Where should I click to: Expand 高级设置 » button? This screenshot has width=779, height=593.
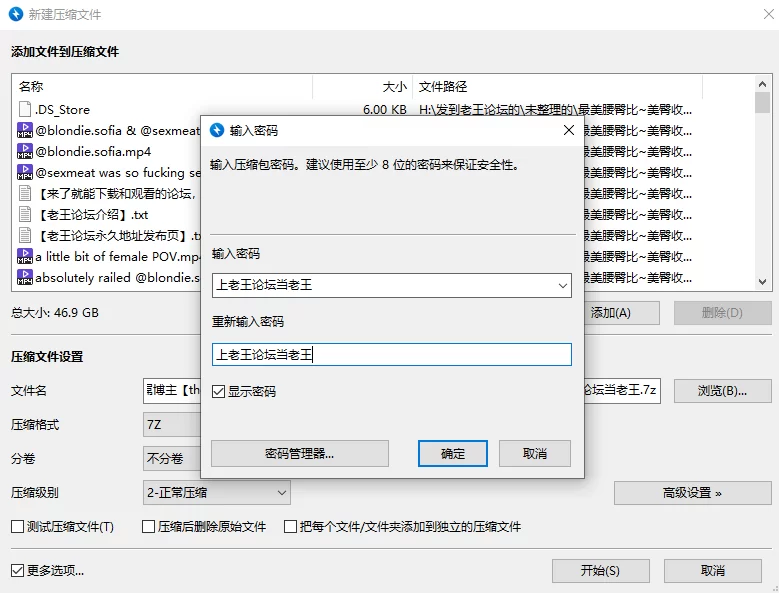tap(693, 493)
